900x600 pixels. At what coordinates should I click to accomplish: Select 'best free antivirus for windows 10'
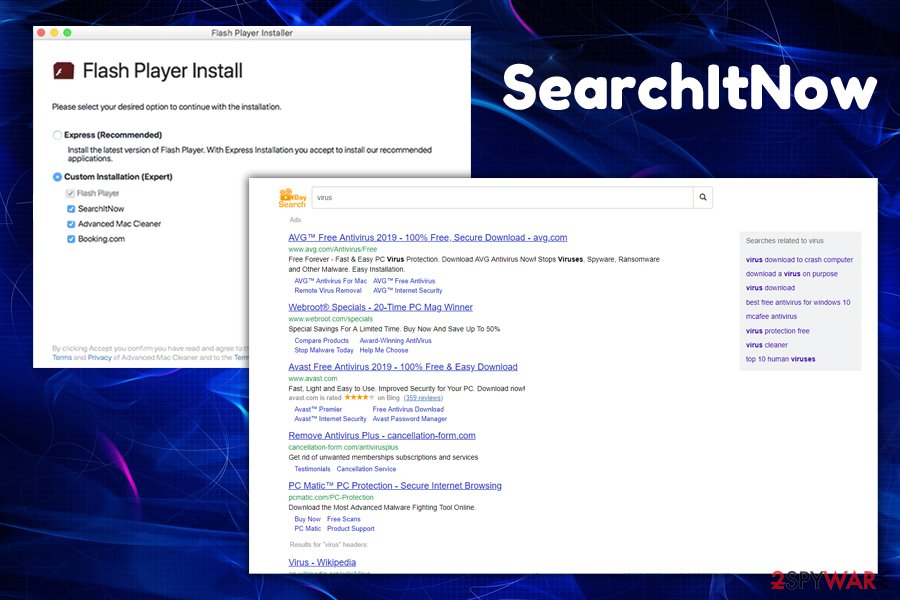point(798,303)
